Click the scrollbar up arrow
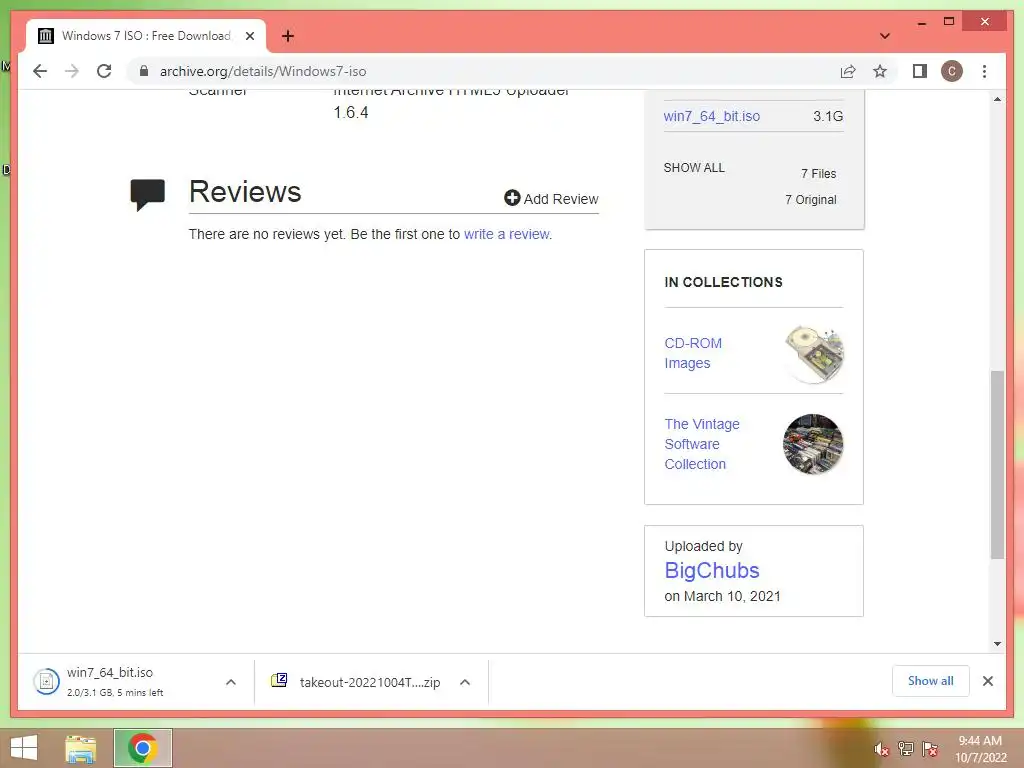The image size is (1024, 768). (x=997, y=99)
